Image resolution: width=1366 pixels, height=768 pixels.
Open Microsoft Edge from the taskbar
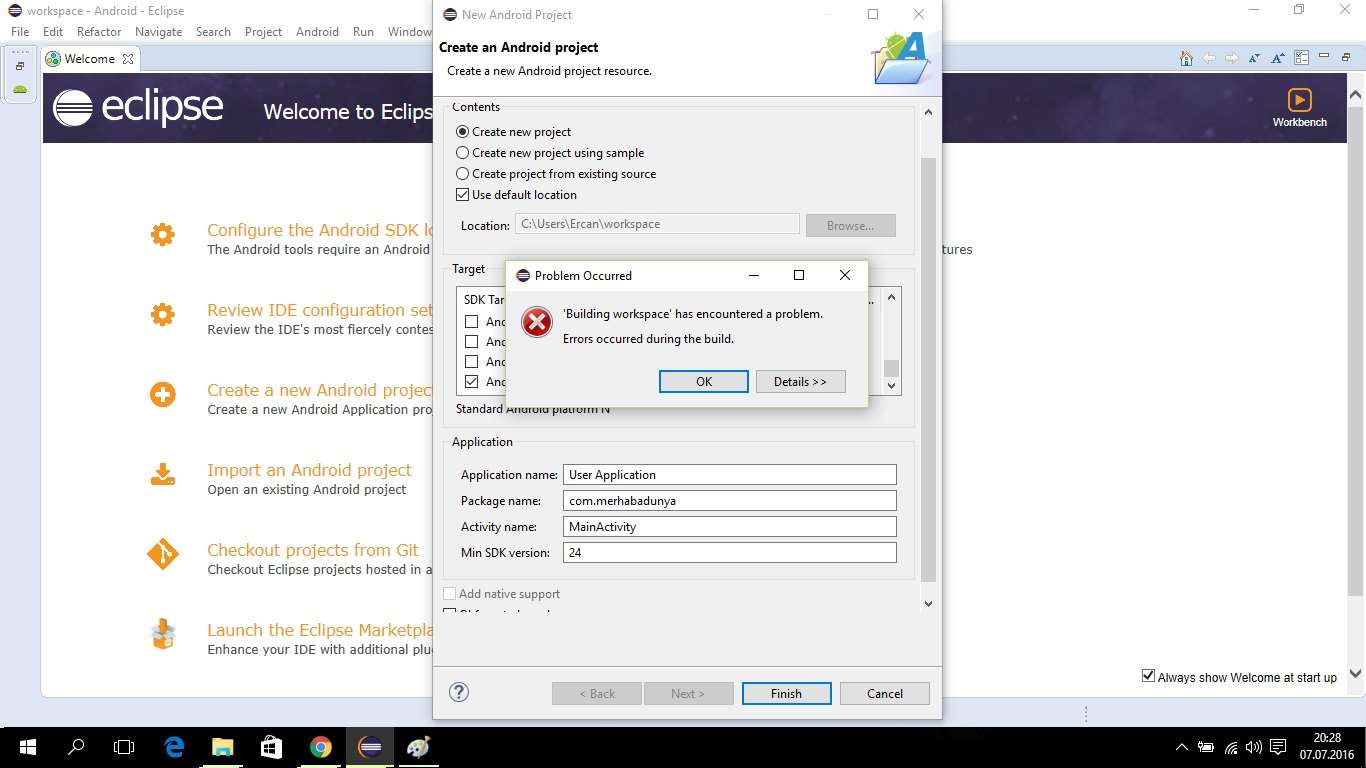[174, 747]
